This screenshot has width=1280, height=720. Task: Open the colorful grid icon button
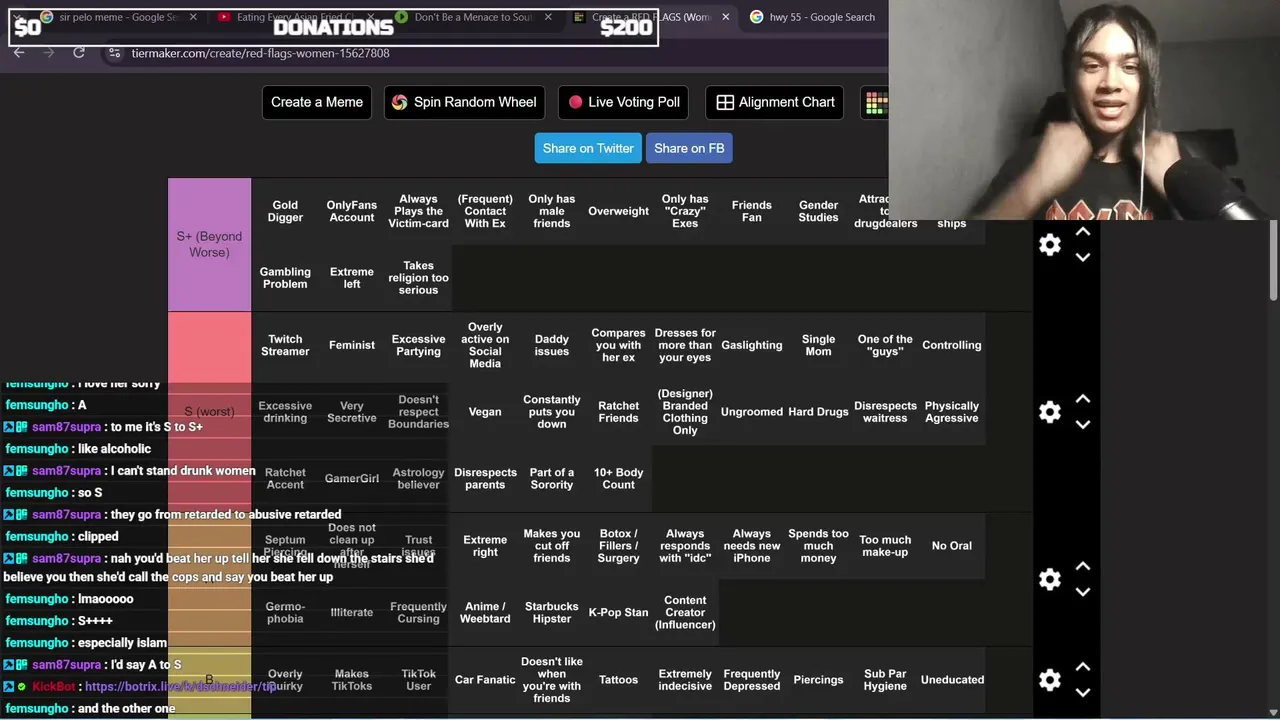875,102
